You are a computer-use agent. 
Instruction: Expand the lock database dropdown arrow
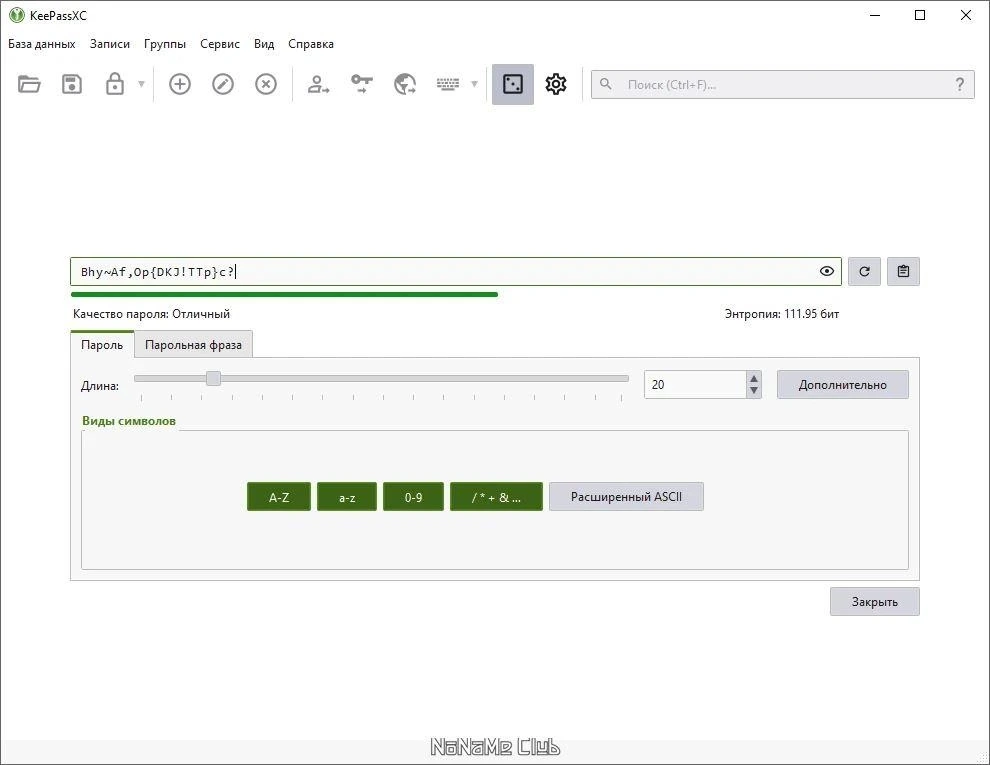coord(141,84)
